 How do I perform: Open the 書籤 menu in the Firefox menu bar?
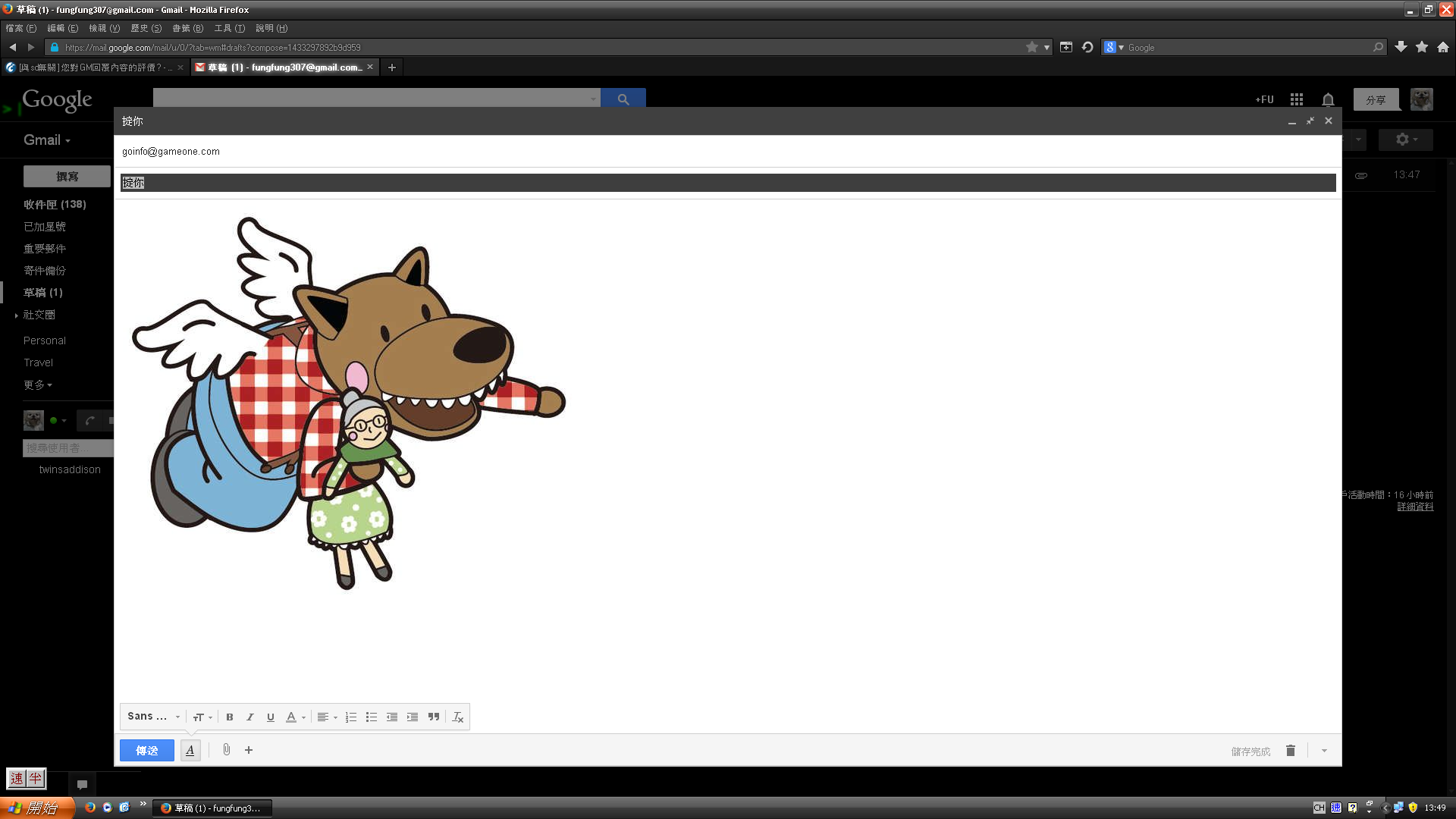(x=187, y=28)
